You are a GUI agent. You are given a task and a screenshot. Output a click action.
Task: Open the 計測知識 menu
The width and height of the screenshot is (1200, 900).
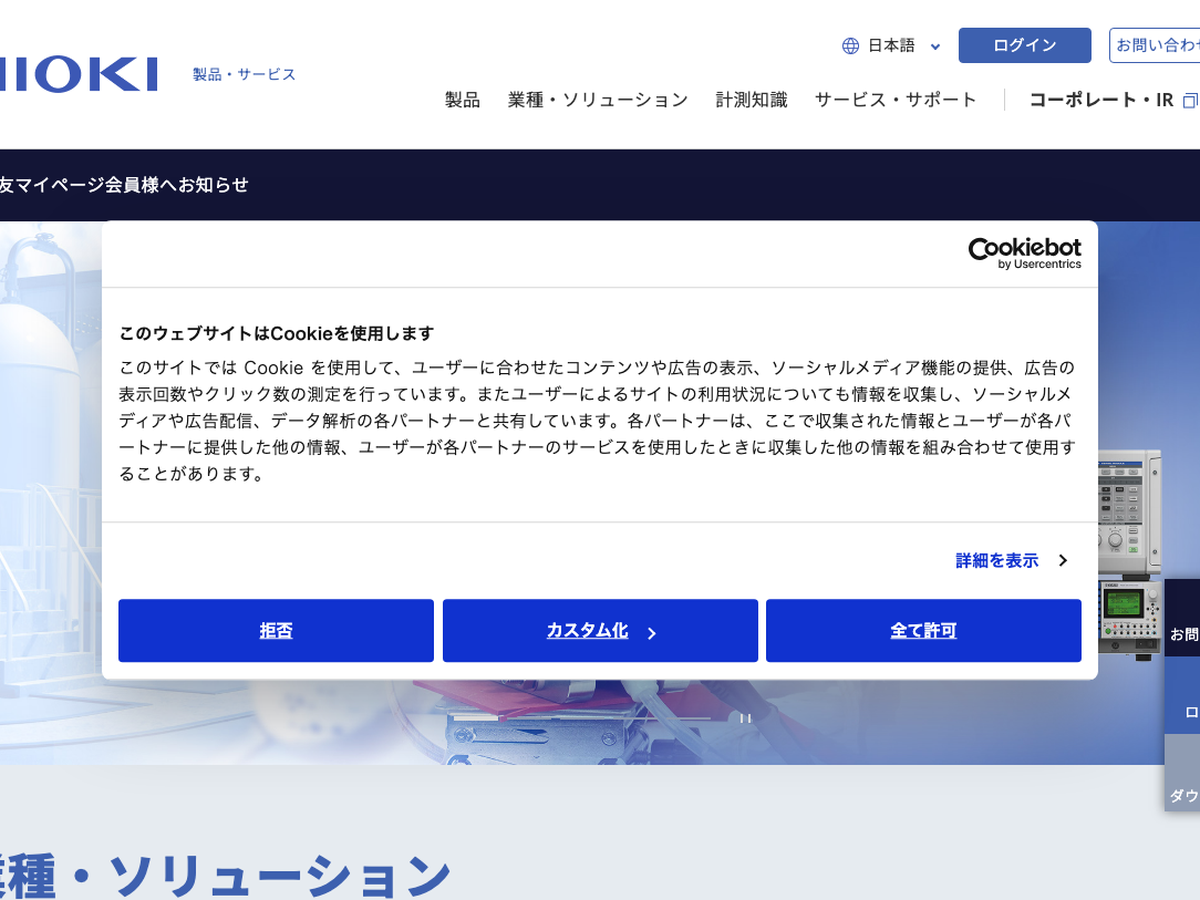(x=751, y=100)
